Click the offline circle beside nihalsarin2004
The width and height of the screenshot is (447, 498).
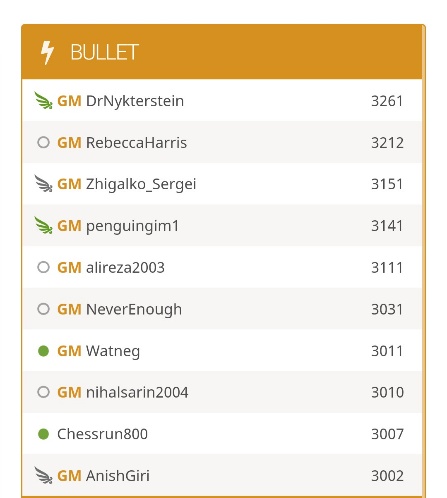pos(43,392)
